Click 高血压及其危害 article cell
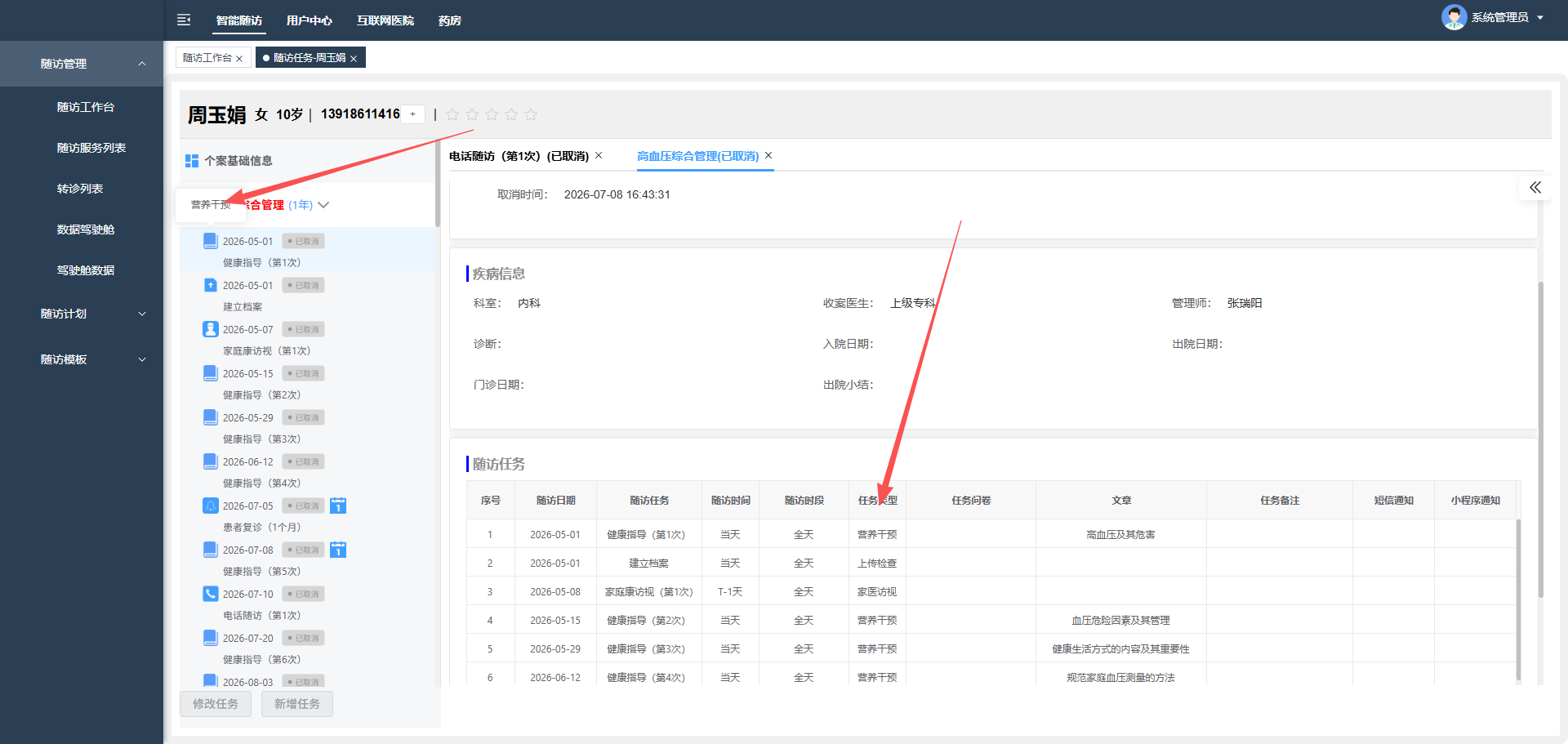This screenshot has height=744, width=1568. 1120,535
